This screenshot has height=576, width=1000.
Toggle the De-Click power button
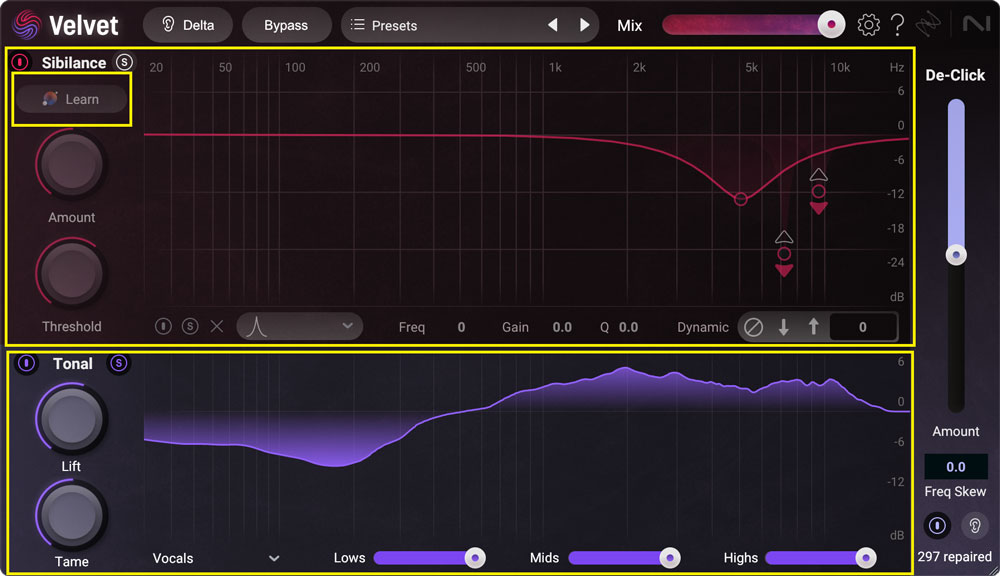[x=937, y=524]
